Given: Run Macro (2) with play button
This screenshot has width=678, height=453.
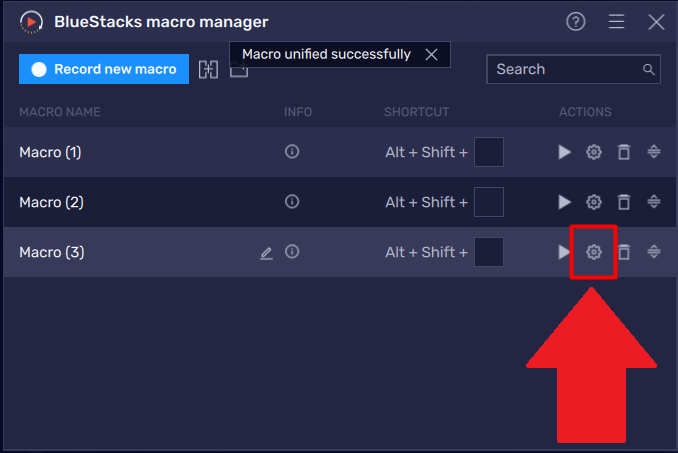Looking at the screenshot, I should 564,202.
